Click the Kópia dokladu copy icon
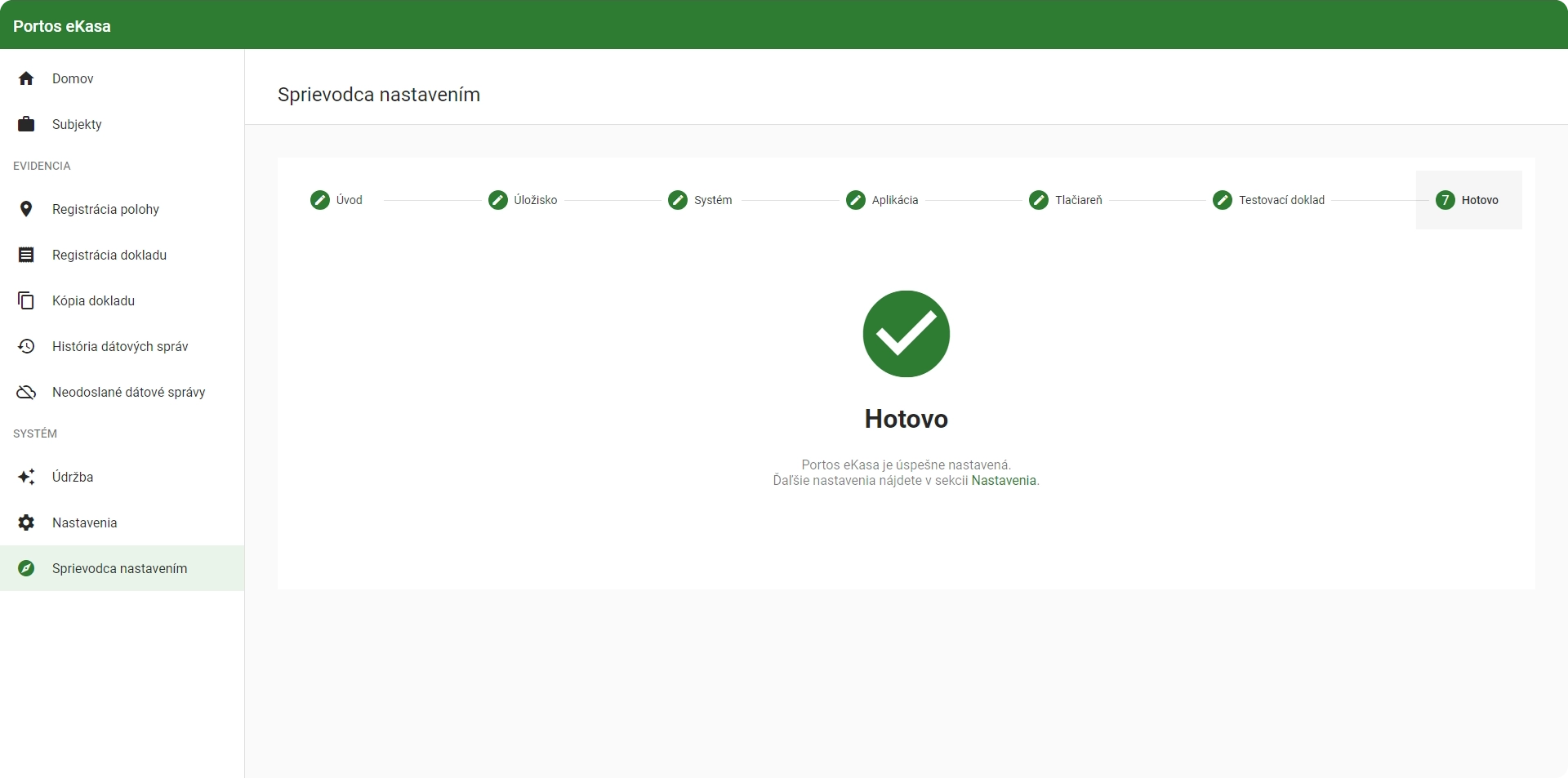 coord(26,300)
